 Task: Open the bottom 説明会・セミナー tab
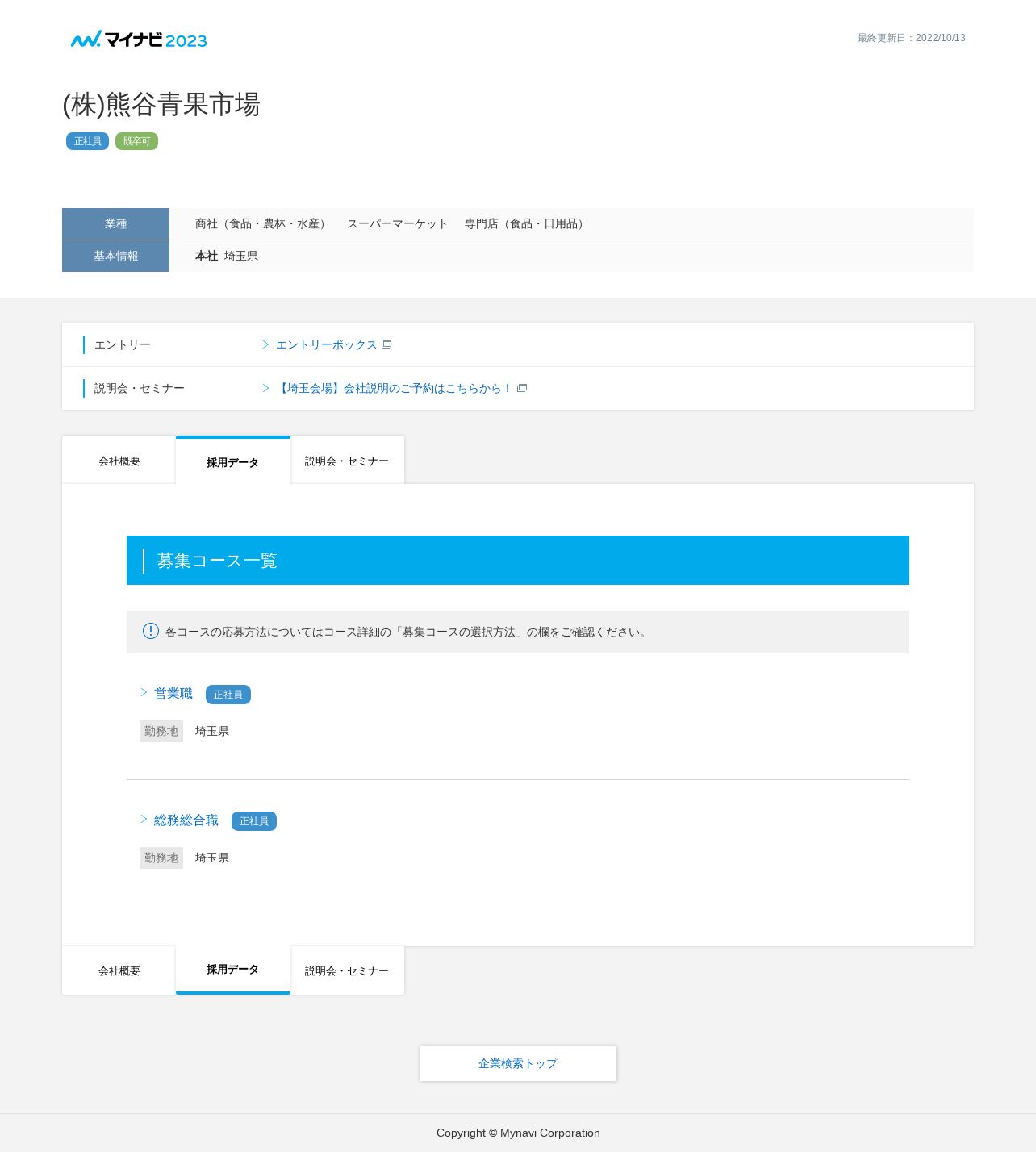[x=347, y=970]
